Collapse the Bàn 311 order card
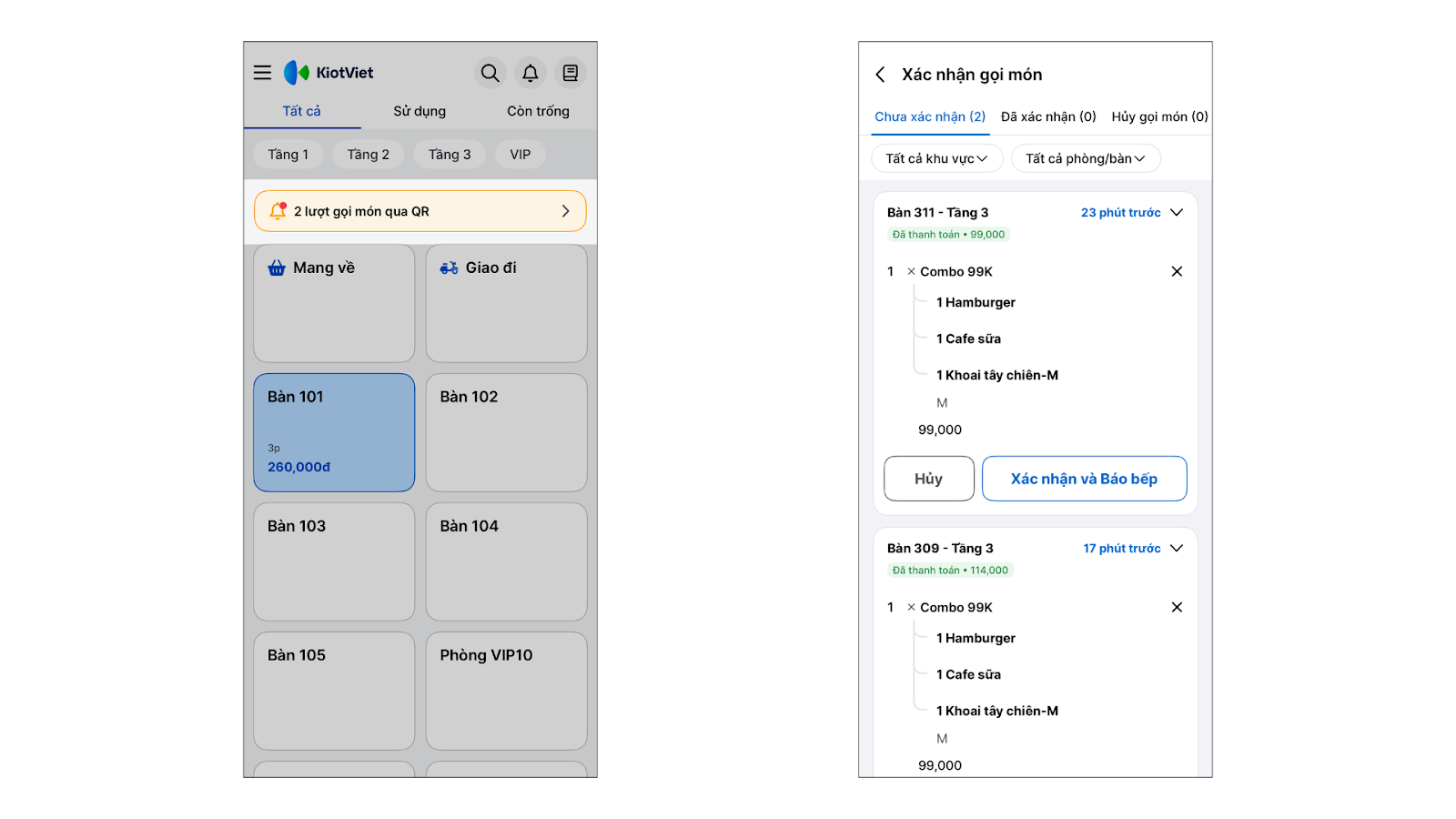The image size is (1456, 819). [1177, 212]
